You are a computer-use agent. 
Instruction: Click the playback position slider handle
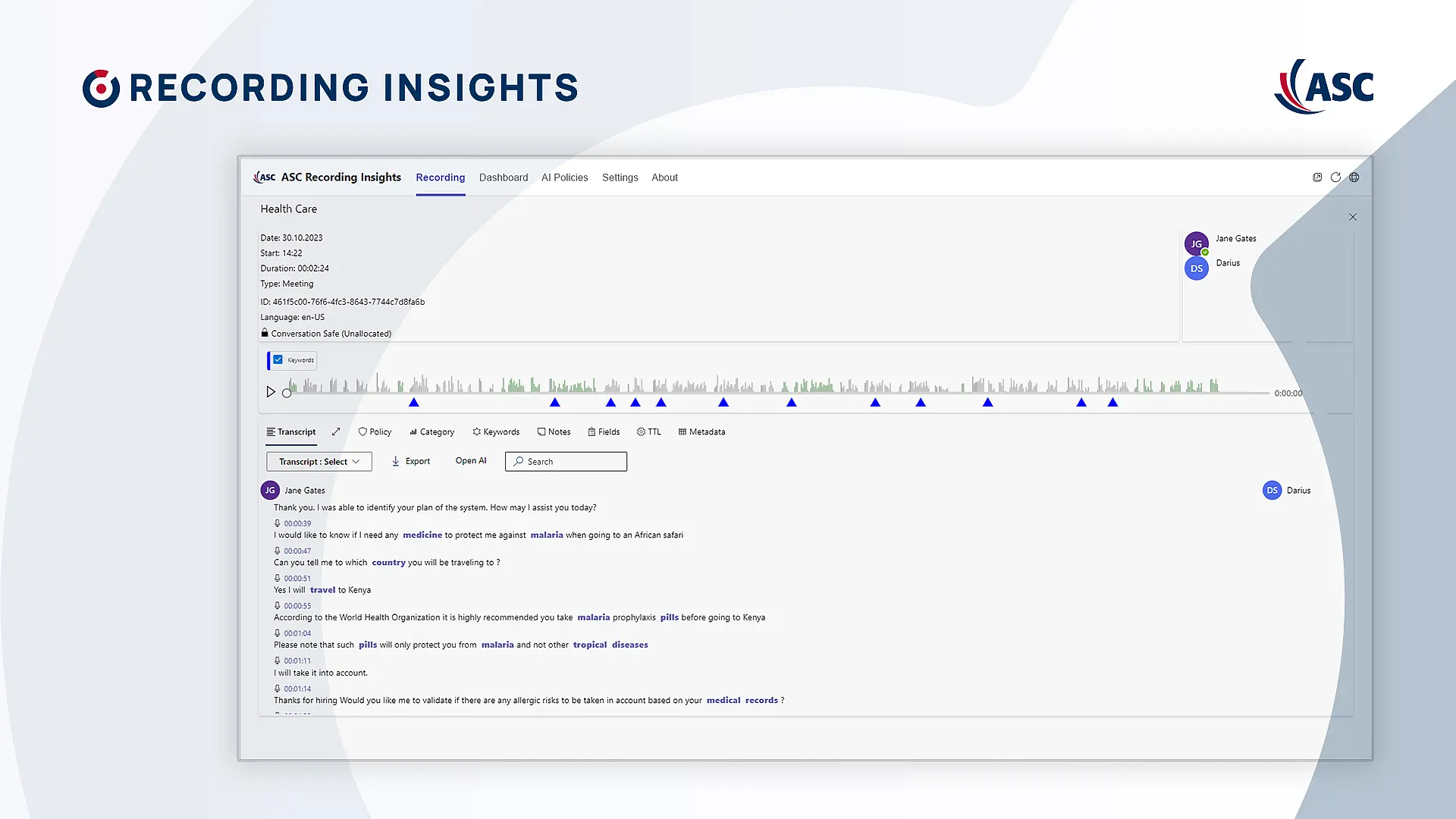point(287,393)
